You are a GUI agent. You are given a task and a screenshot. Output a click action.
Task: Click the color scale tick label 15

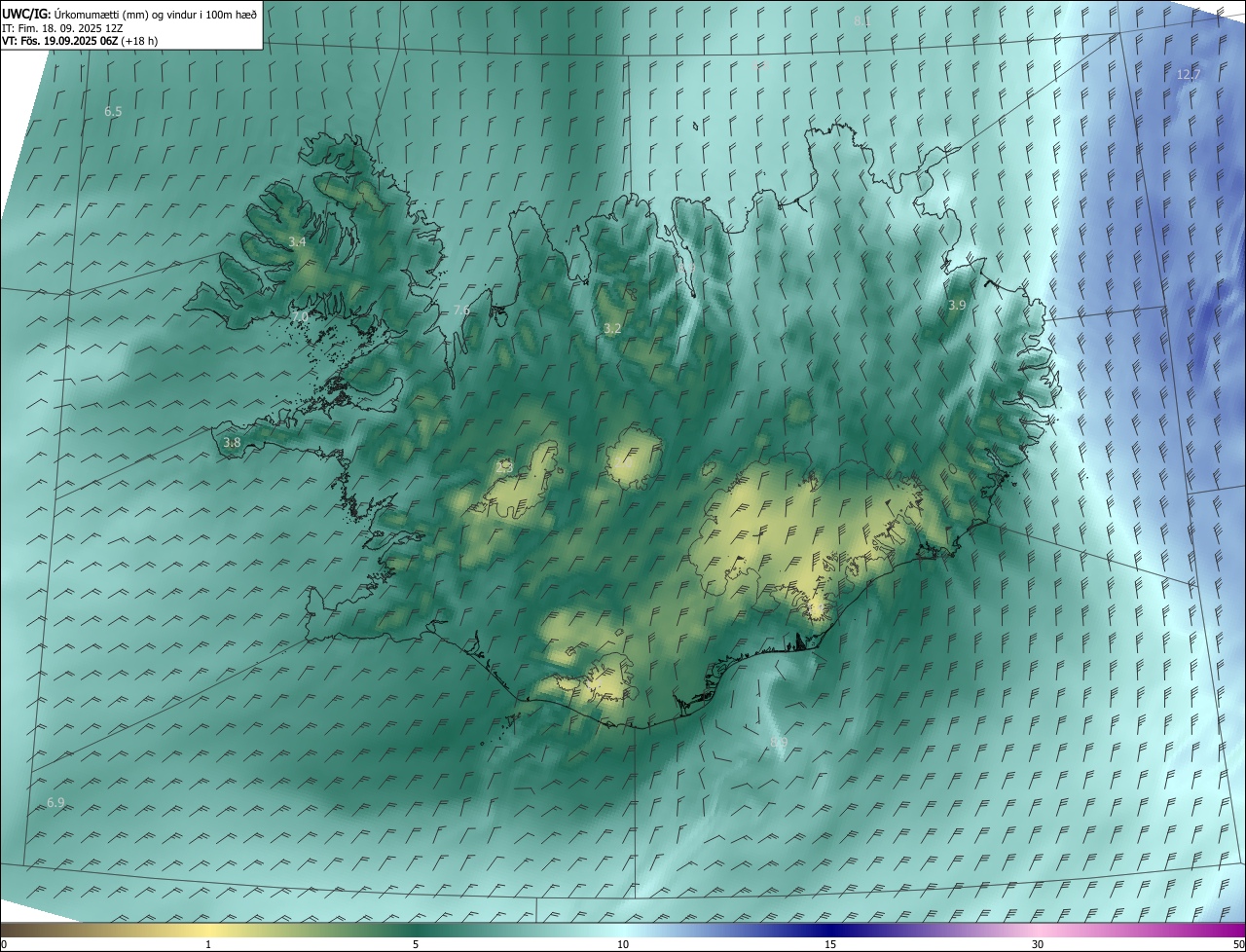[x=830, y=944]
